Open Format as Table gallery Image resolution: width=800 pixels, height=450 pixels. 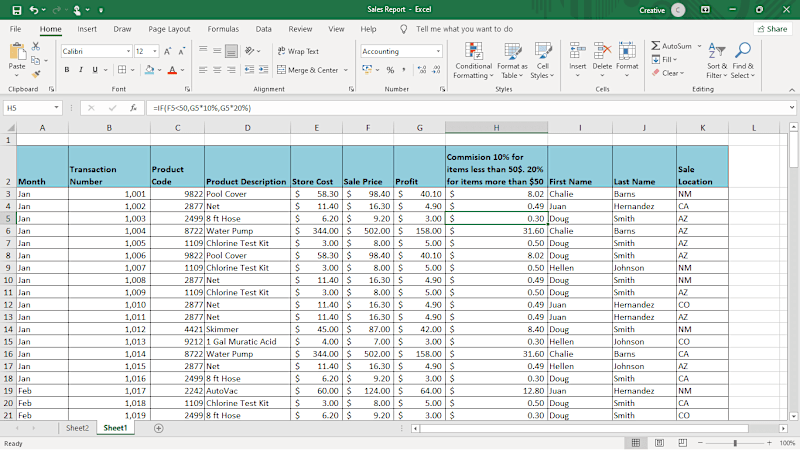(x=512, y=61)
